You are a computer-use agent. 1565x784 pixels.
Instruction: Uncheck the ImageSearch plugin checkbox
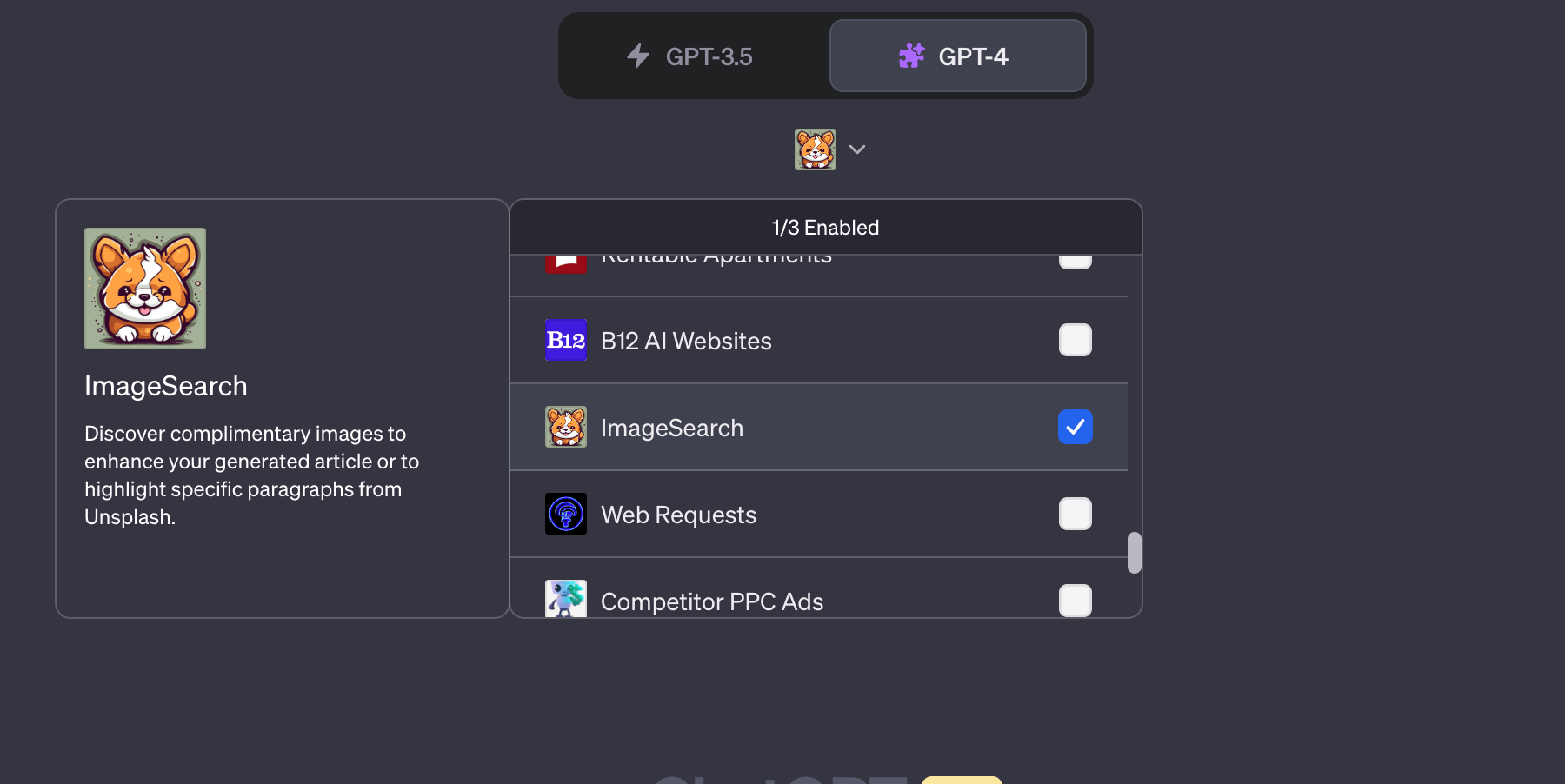click(x=1076, y=427)
